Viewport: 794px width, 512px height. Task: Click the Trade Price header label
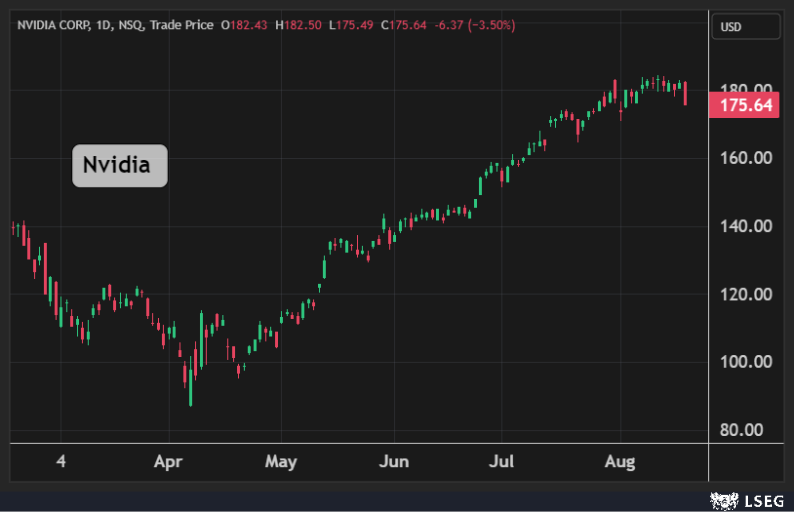point(191,25)
